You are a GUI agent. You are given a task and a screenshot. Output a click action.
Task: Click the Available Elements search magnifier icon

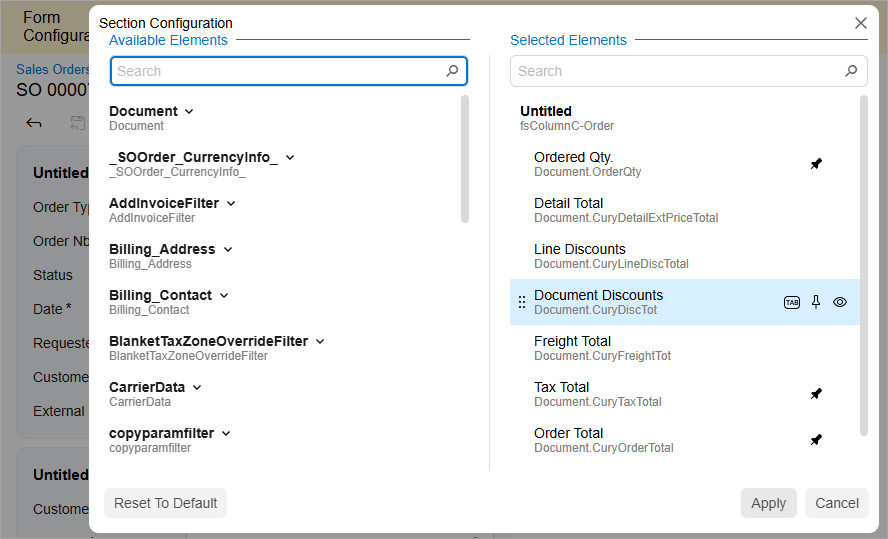(x=453, y=71)
